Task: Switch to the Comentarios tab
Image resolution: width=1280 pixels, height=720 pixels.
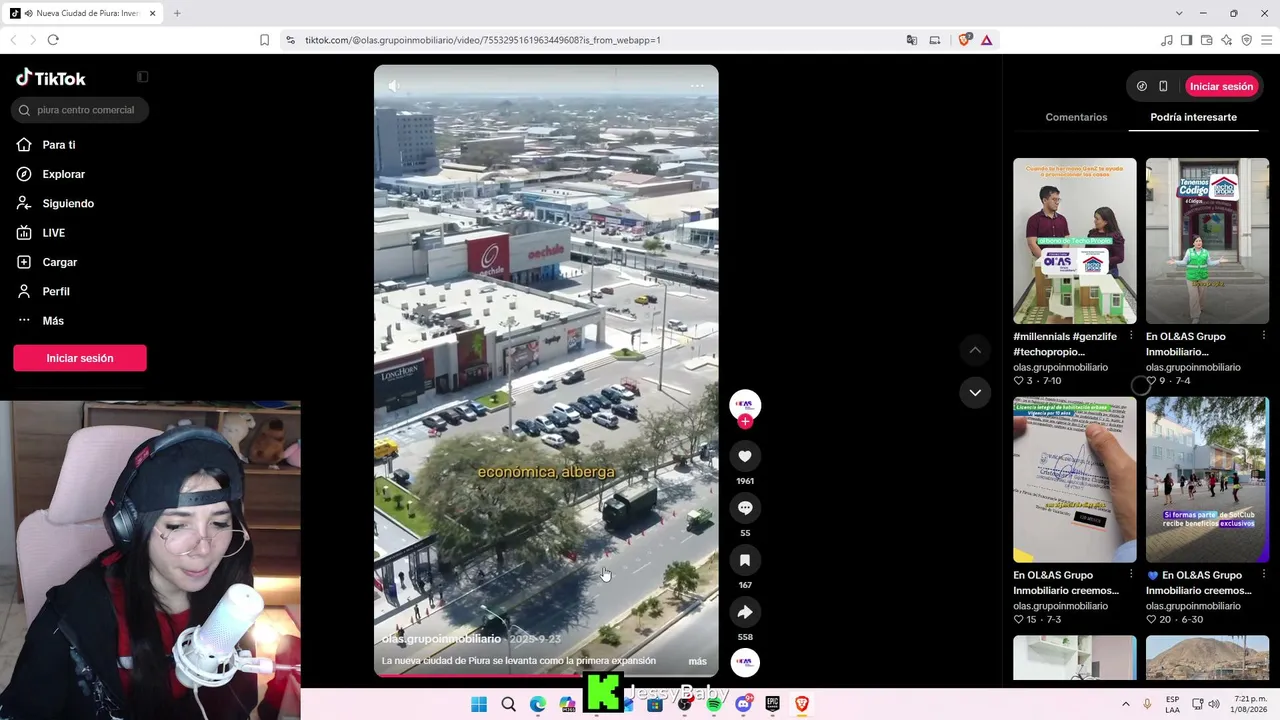Action: click(x=1076, y=117)
